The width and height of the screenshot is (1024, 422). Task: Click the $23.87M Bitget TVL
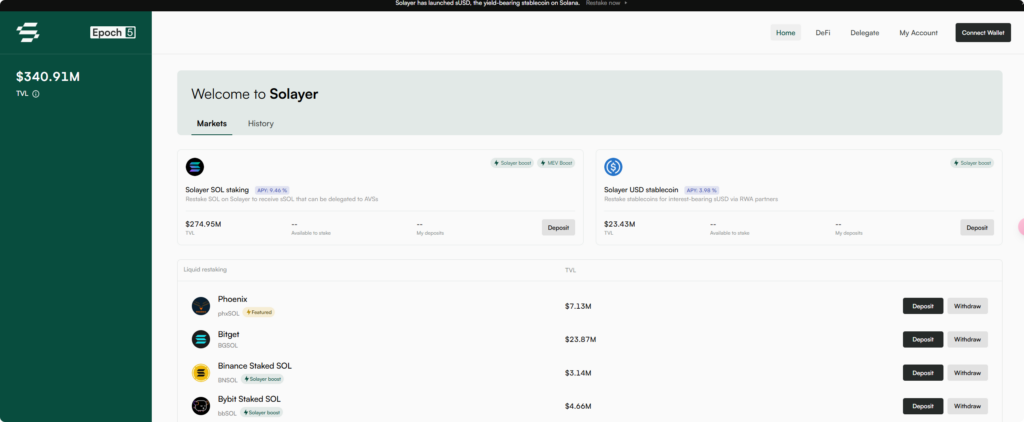pyautogui.click(x=581, y=339)
